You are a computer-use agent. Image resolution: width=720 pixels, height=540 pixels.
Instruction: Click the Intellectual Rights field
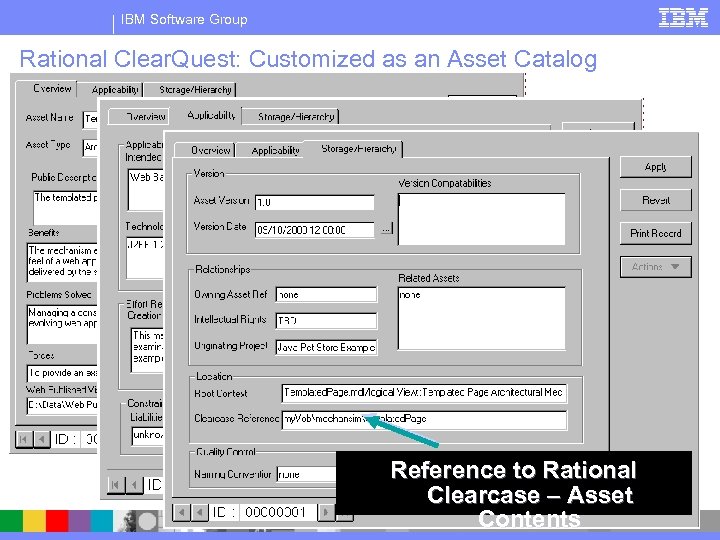click(326, 321)
